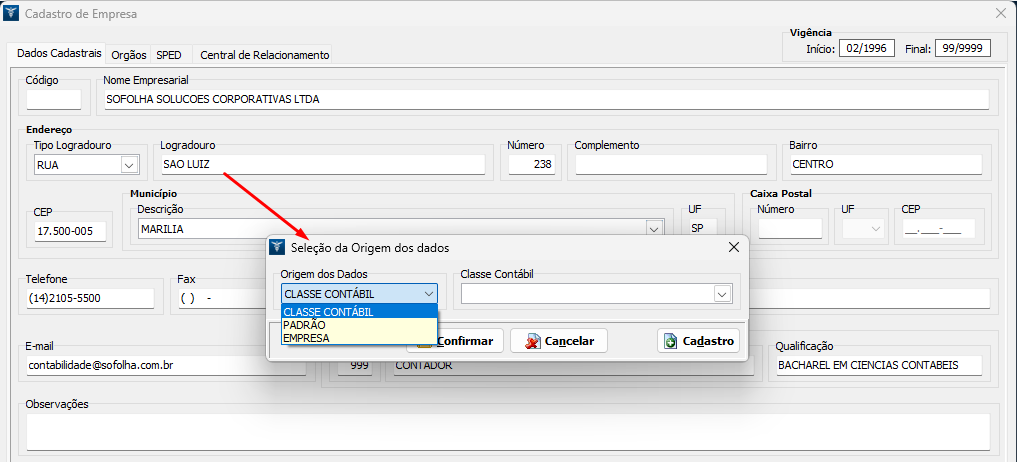Screen dimensions: 1017x462
Task: Open the Tipo Logradouro dropdown
Action: [128, 165]
